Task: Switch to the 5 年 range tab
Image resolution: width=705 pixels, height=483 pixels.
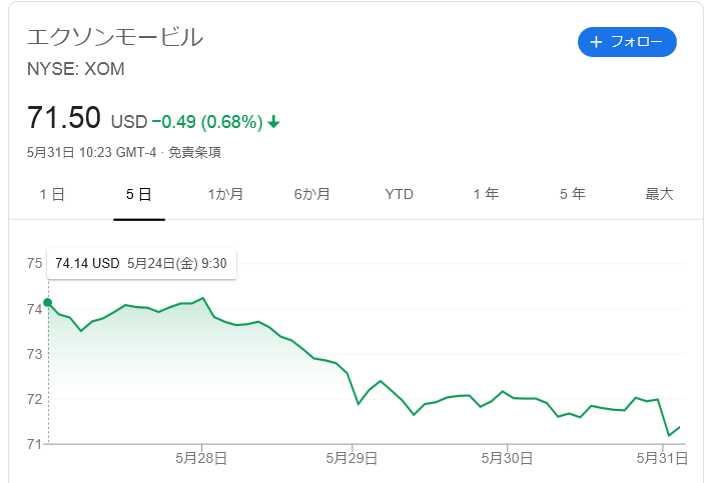Action: coord(572,194)
